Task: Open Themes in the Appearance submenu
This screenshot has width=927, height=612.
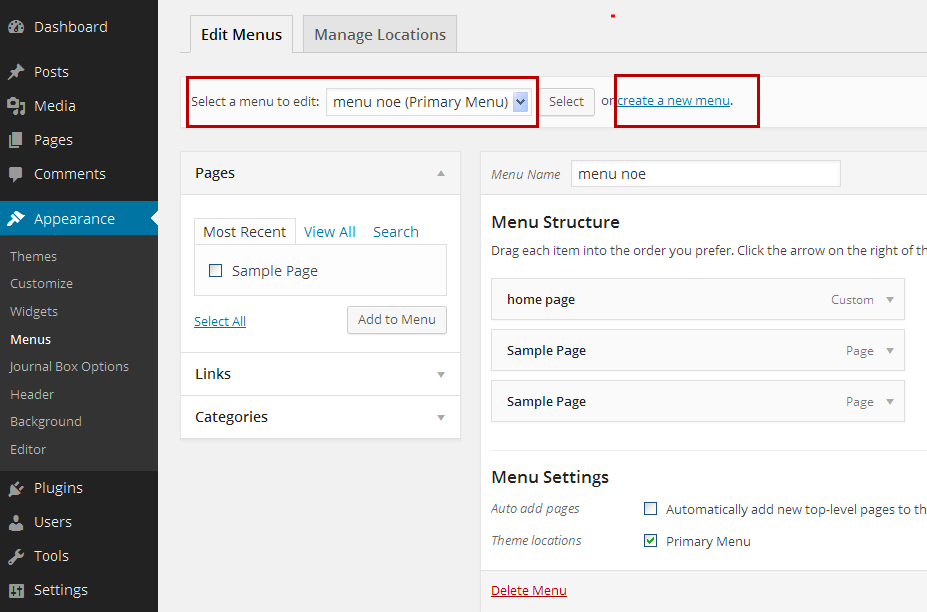Action: click(34, 256)
